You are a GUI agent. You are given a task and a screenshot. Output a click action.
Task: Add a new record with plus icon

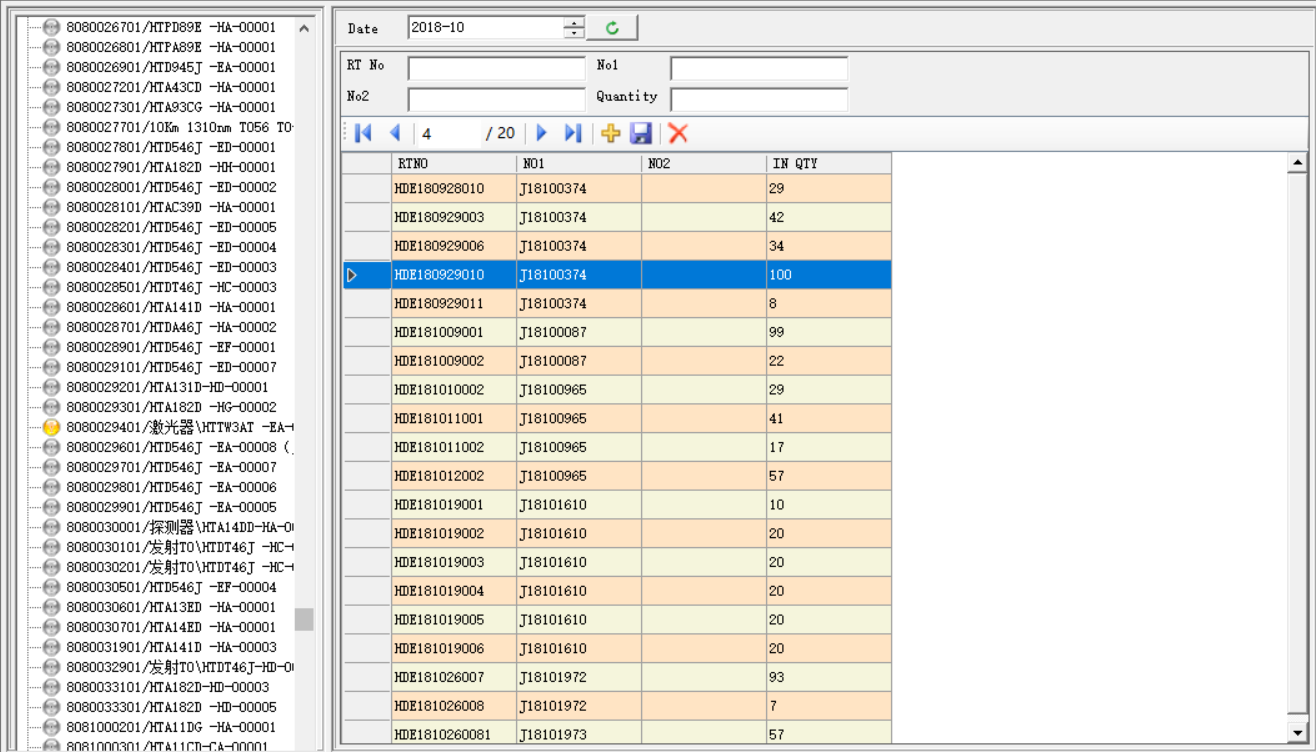click(x=610, y=133)
